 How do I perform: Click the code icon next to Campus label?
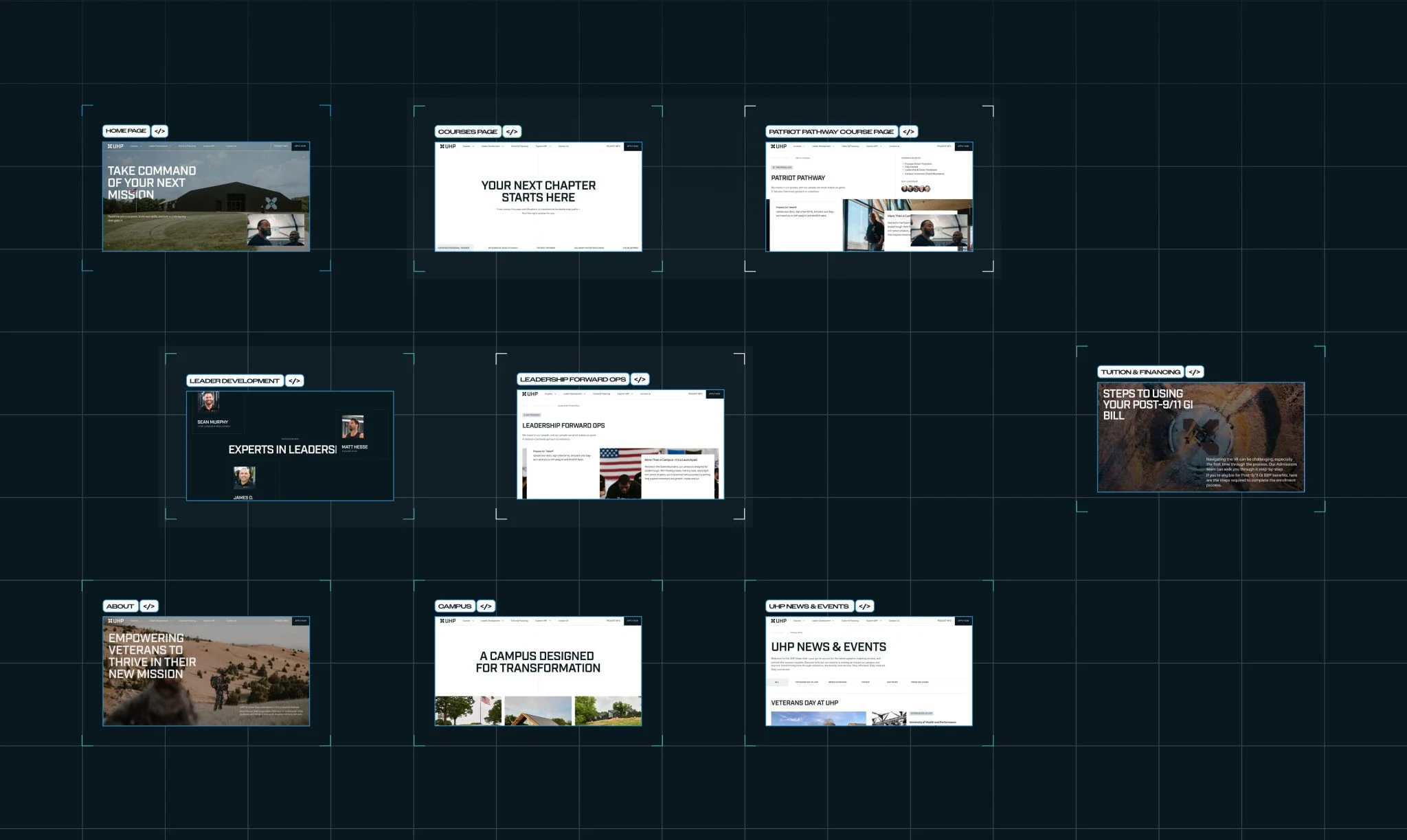click(486, 606)
